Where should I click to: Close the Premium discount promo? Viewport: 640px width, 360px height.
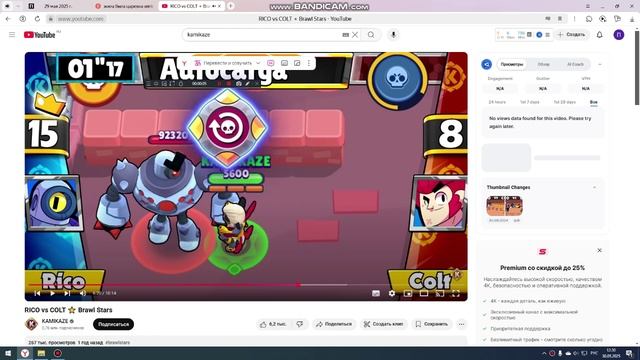pos(599,250)
